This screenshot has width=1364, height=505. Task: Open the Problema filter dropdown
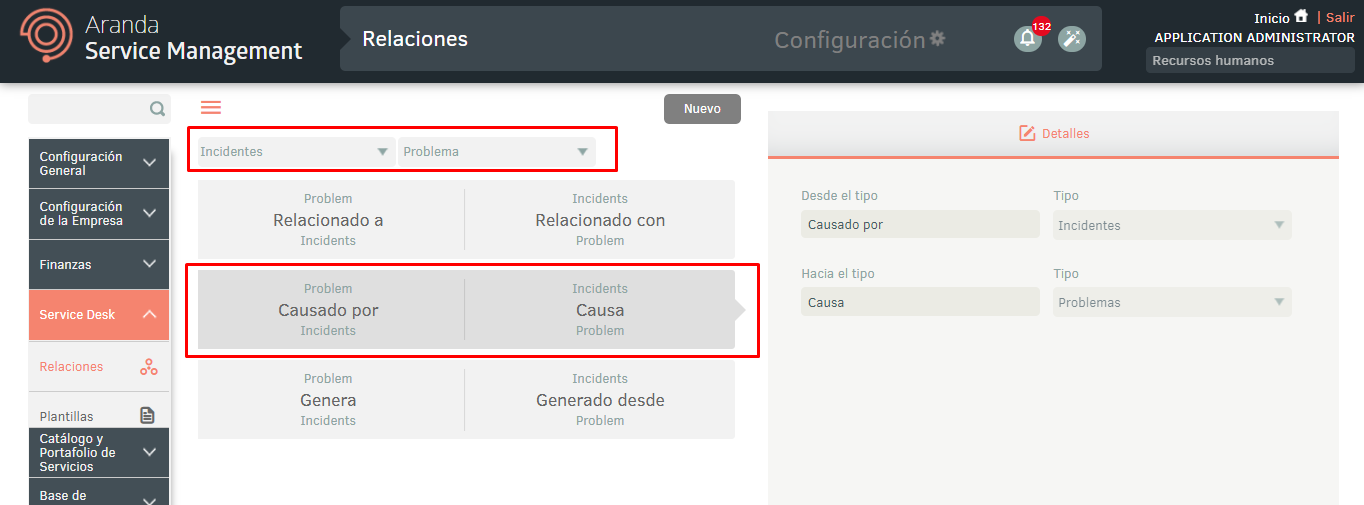click(x=497, y=152)
